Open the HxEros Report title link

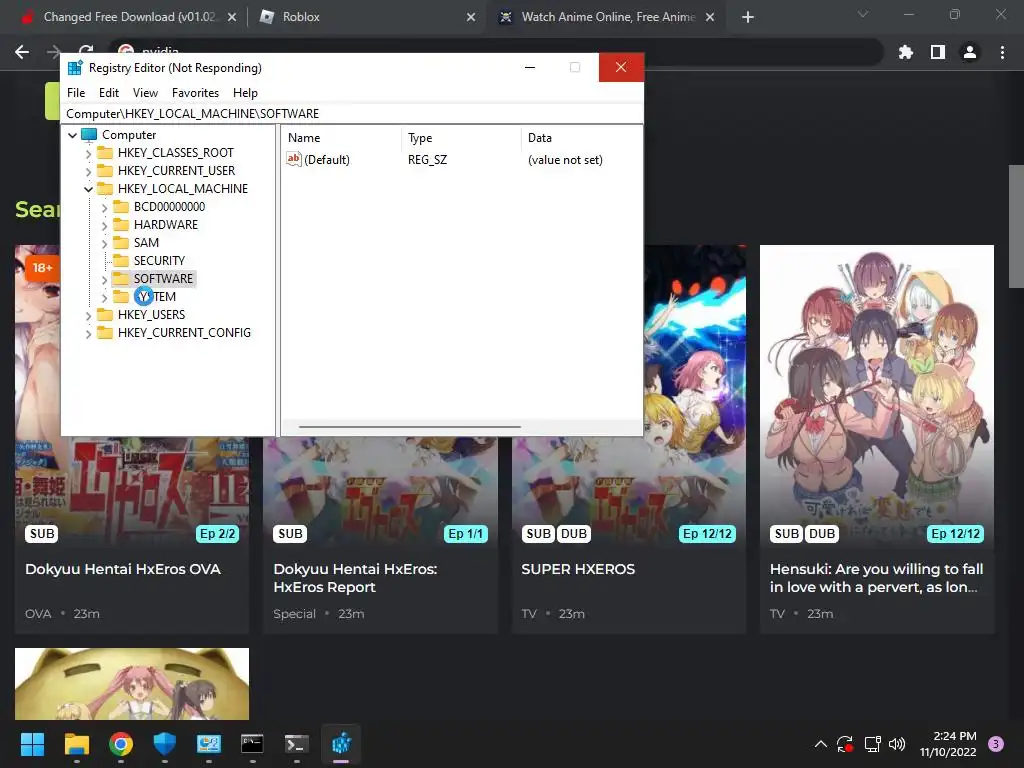[x=355, y=578]
